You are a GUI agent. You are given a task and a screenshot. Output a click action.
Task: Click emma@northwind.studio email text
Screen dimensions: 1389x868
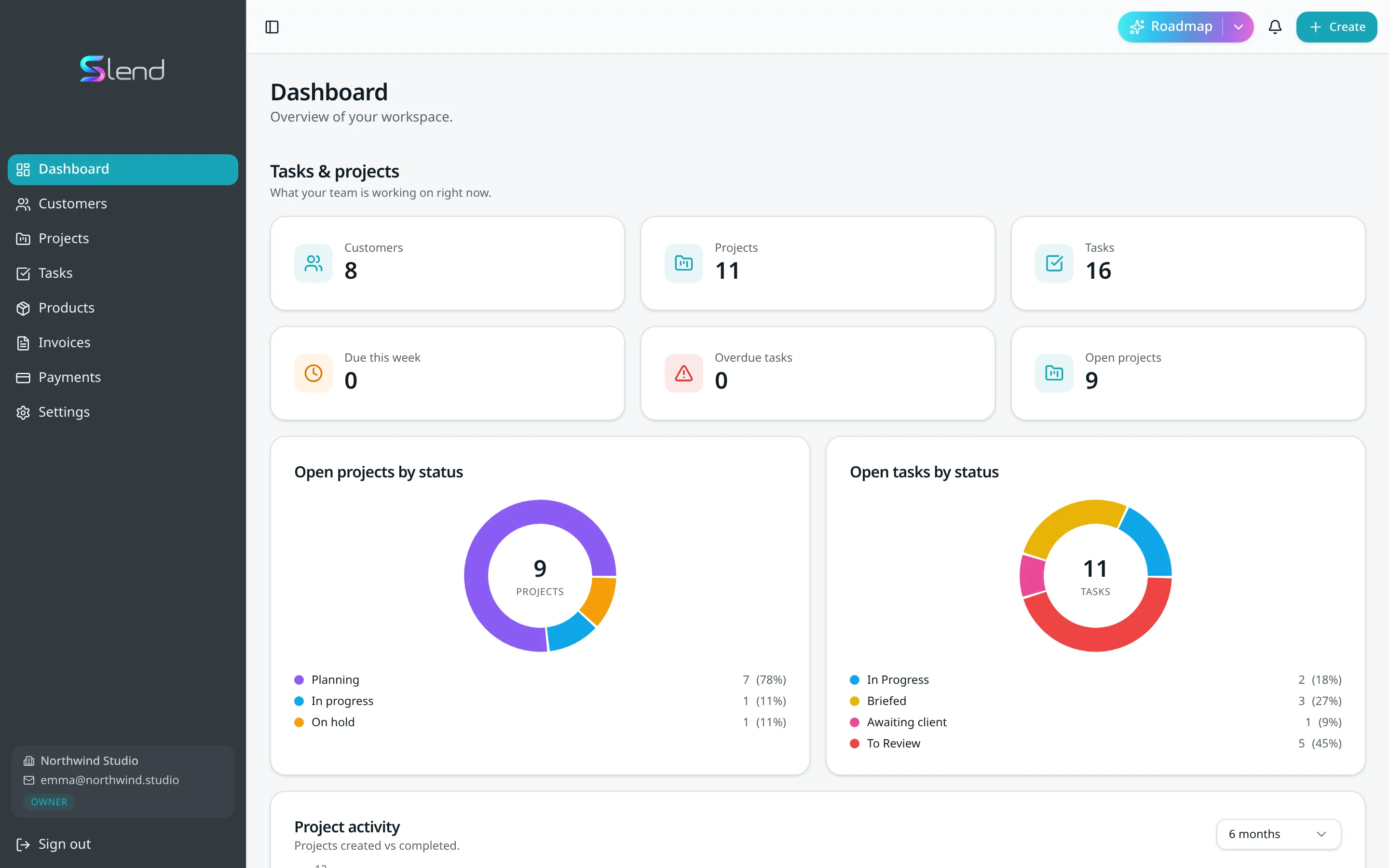(109, 780)
